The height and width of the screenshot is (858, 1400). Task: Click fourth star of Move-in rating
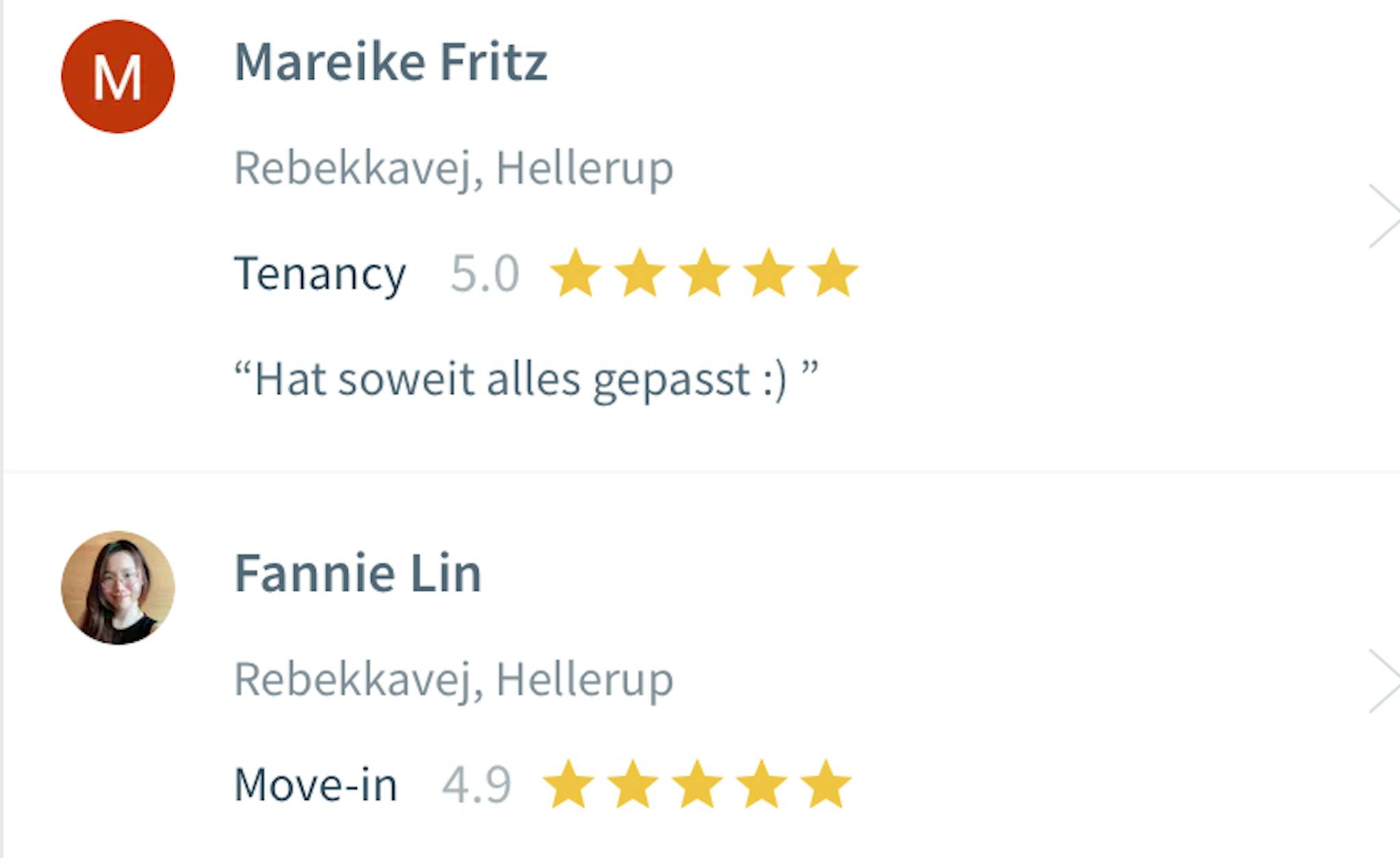coord(762,784)
